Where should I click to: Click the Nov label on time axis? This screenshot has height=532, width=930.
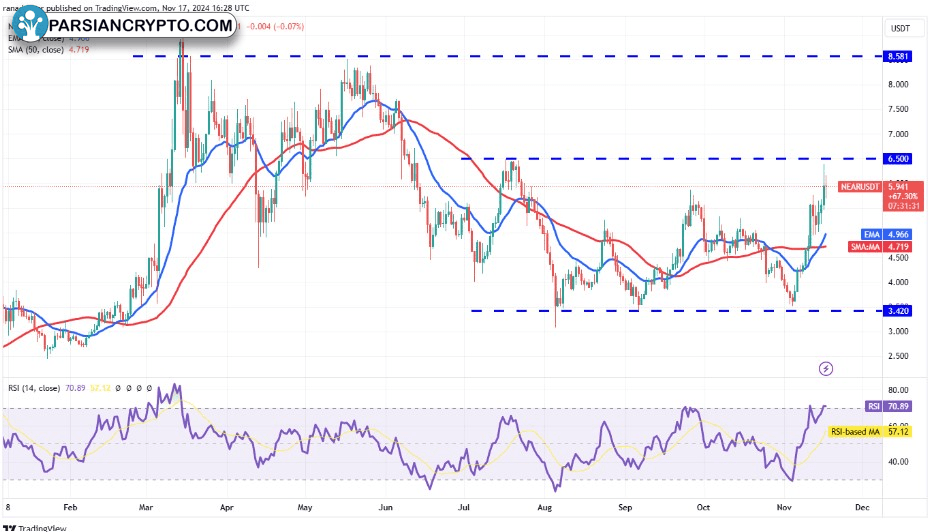click(x=784, y=507)
